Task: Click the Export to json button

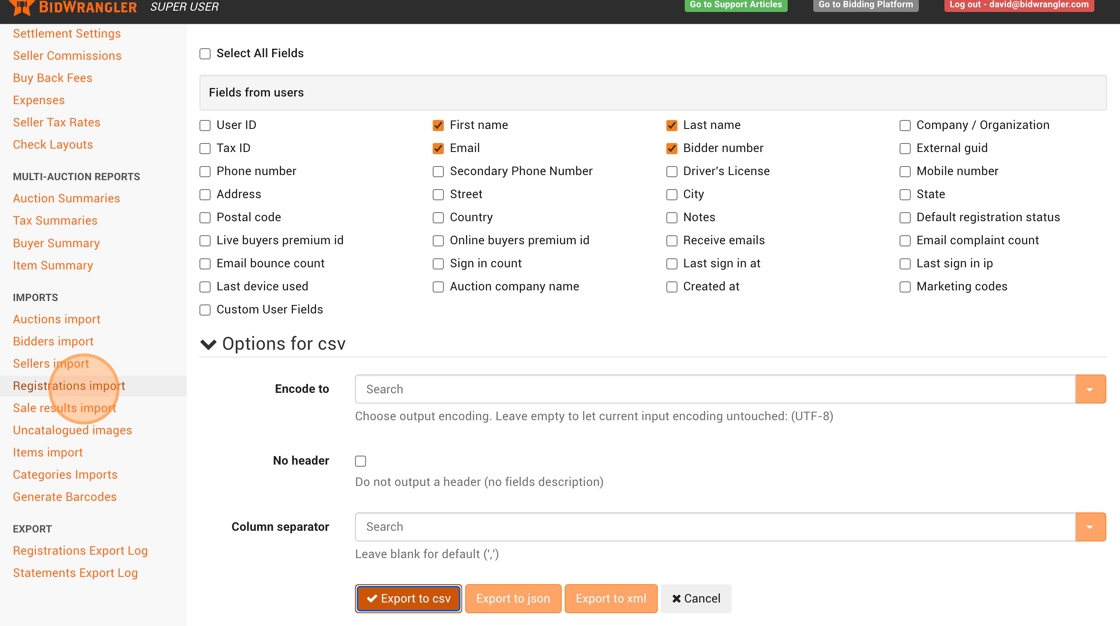Action: [513, 599]
